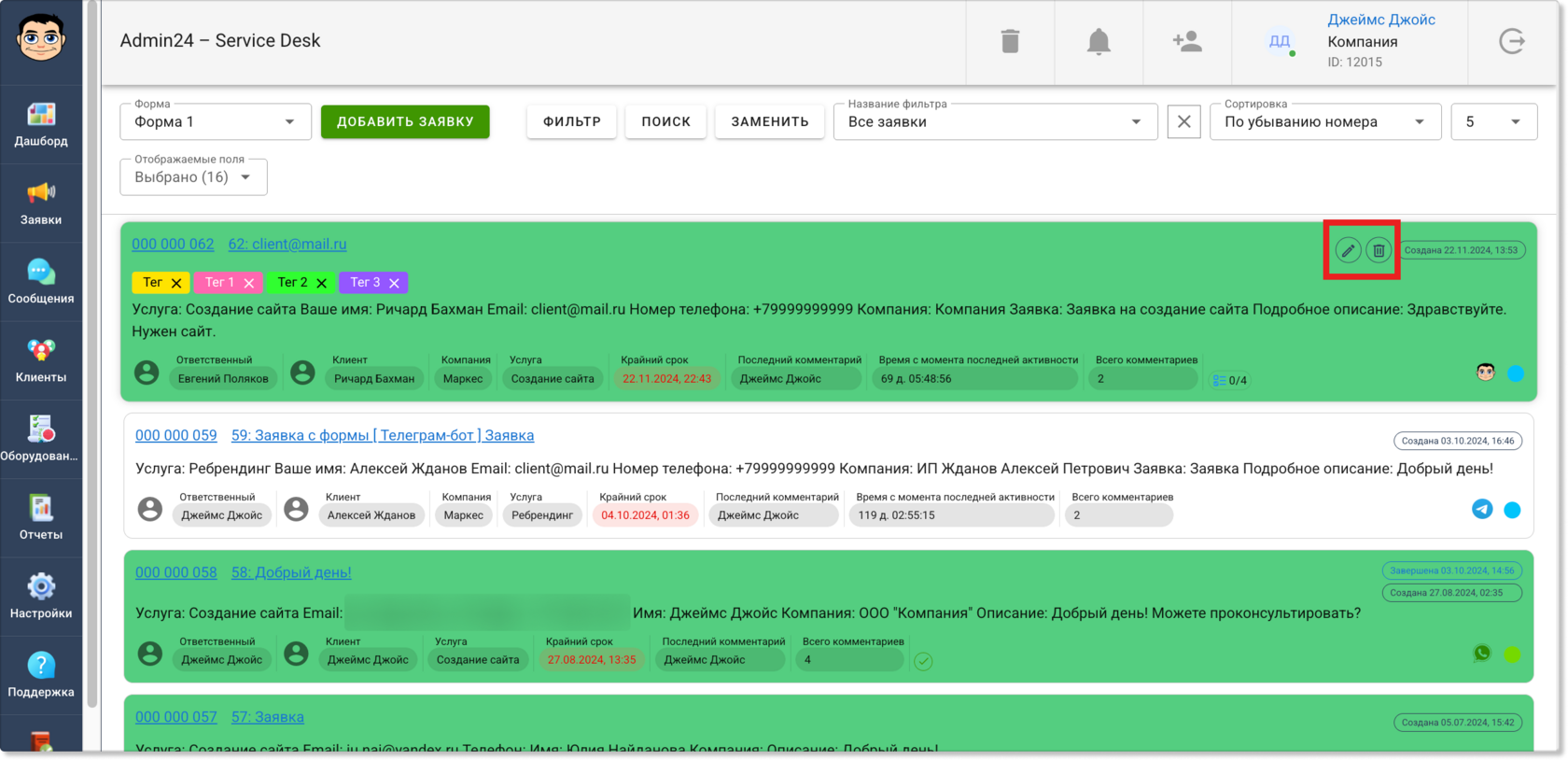Image resolution: width=1568 pixels, height=760 pixels.
Task: Click 69 д. 05:48:56 activity time chip
Action: click(975, 379)
